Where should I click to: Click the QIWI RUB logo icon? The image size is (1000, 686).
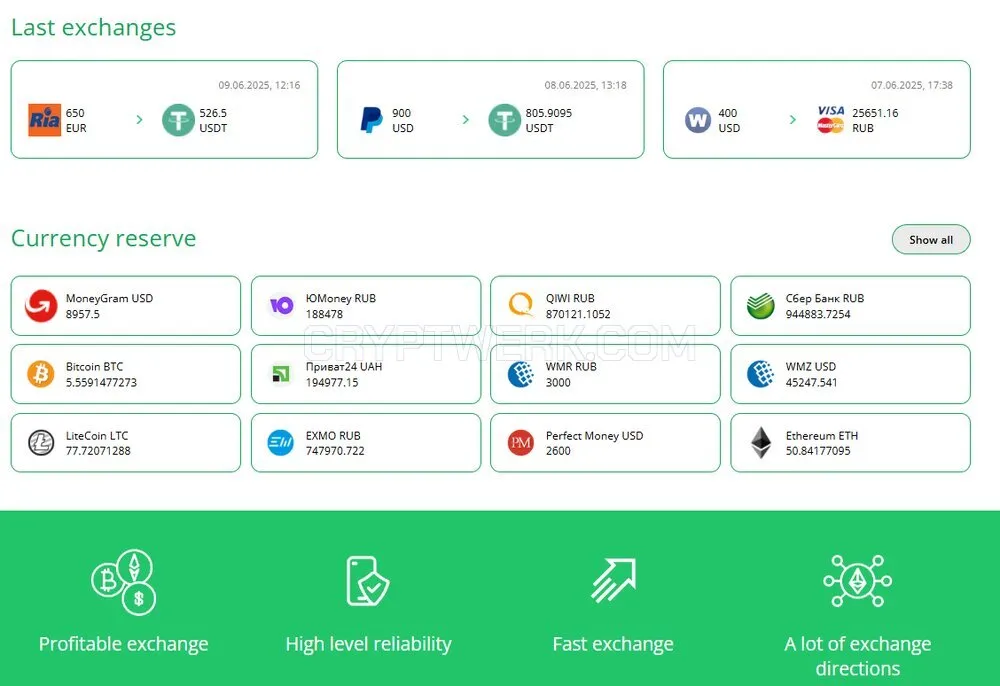tap(521, 305)
